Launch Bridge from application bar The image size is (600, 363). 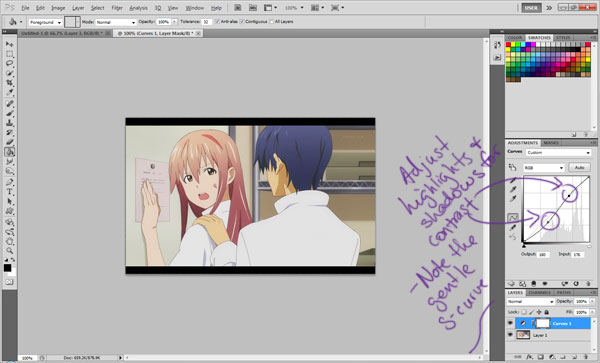point(237,8)
